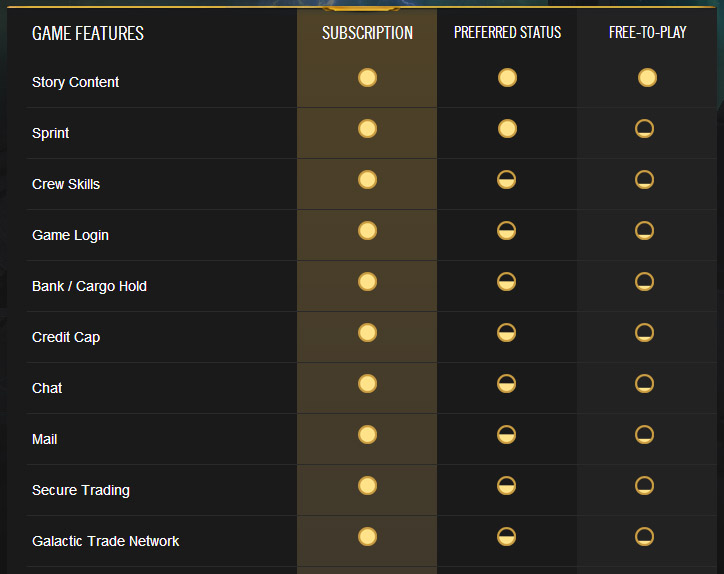Select the Free-to-Play column header
This screenshot has height=574, width=724.
pos(647,33)
